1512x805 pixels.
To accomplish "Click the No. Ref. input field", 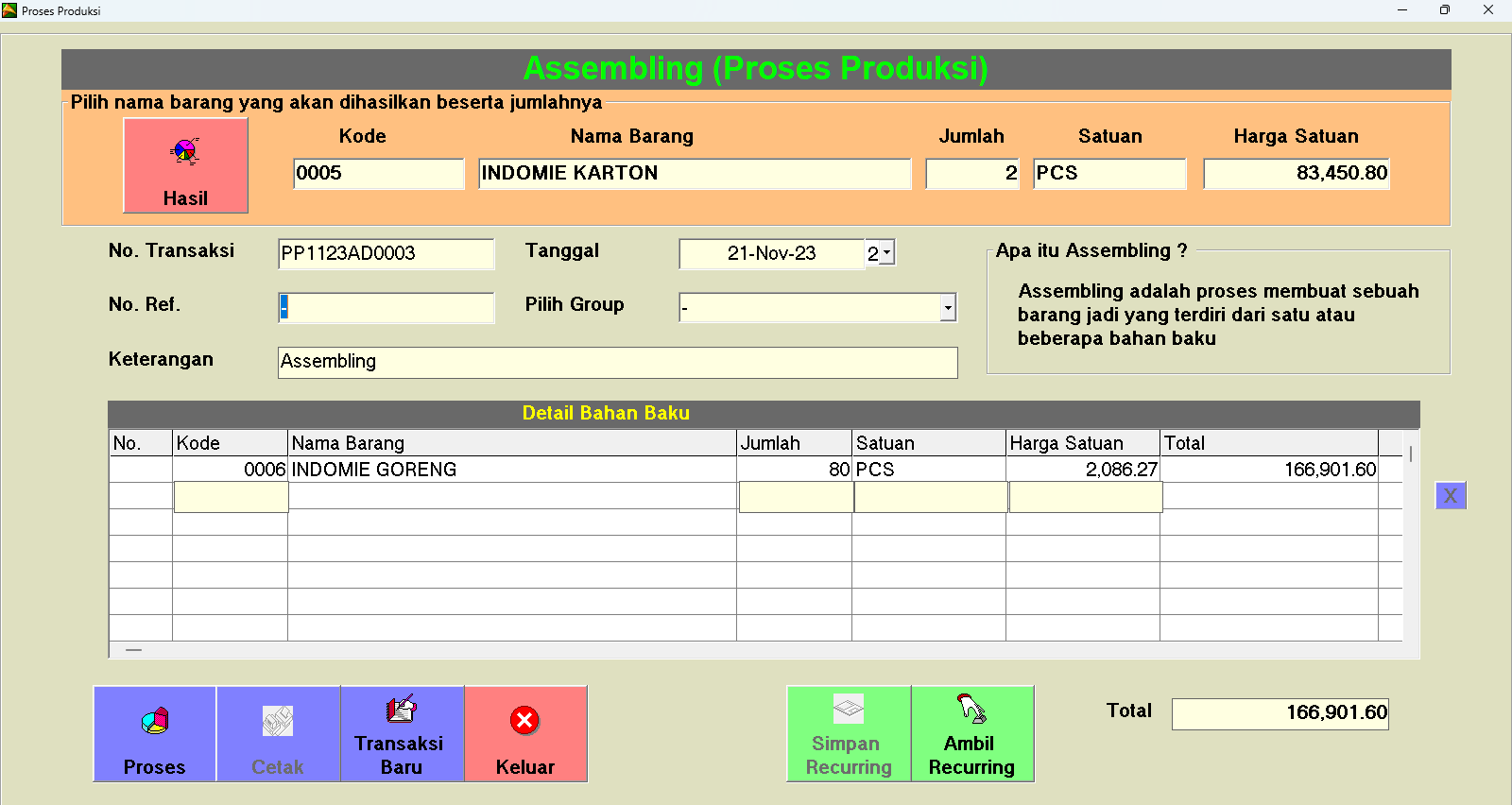I will click(x=387, y=307).
